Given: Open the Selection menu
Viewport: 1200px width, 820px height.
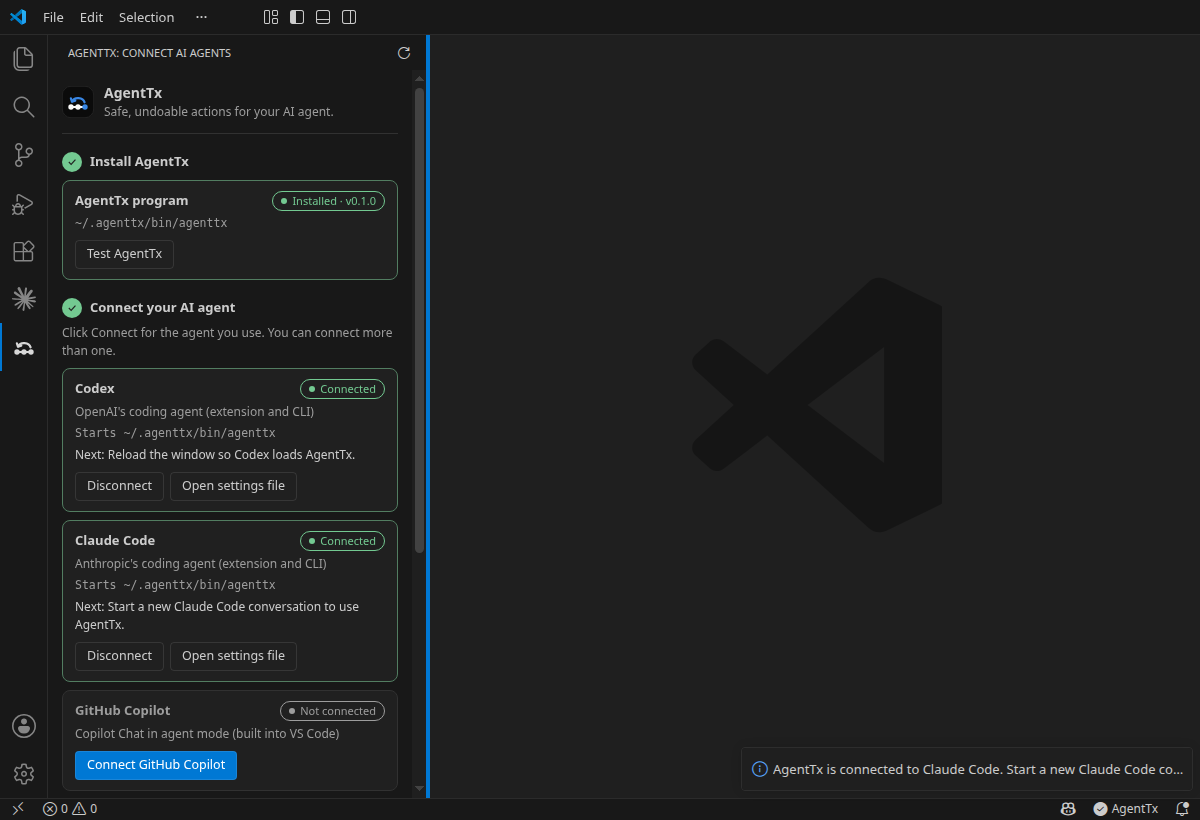Looking at the screenshot, I should click(146, 17).
